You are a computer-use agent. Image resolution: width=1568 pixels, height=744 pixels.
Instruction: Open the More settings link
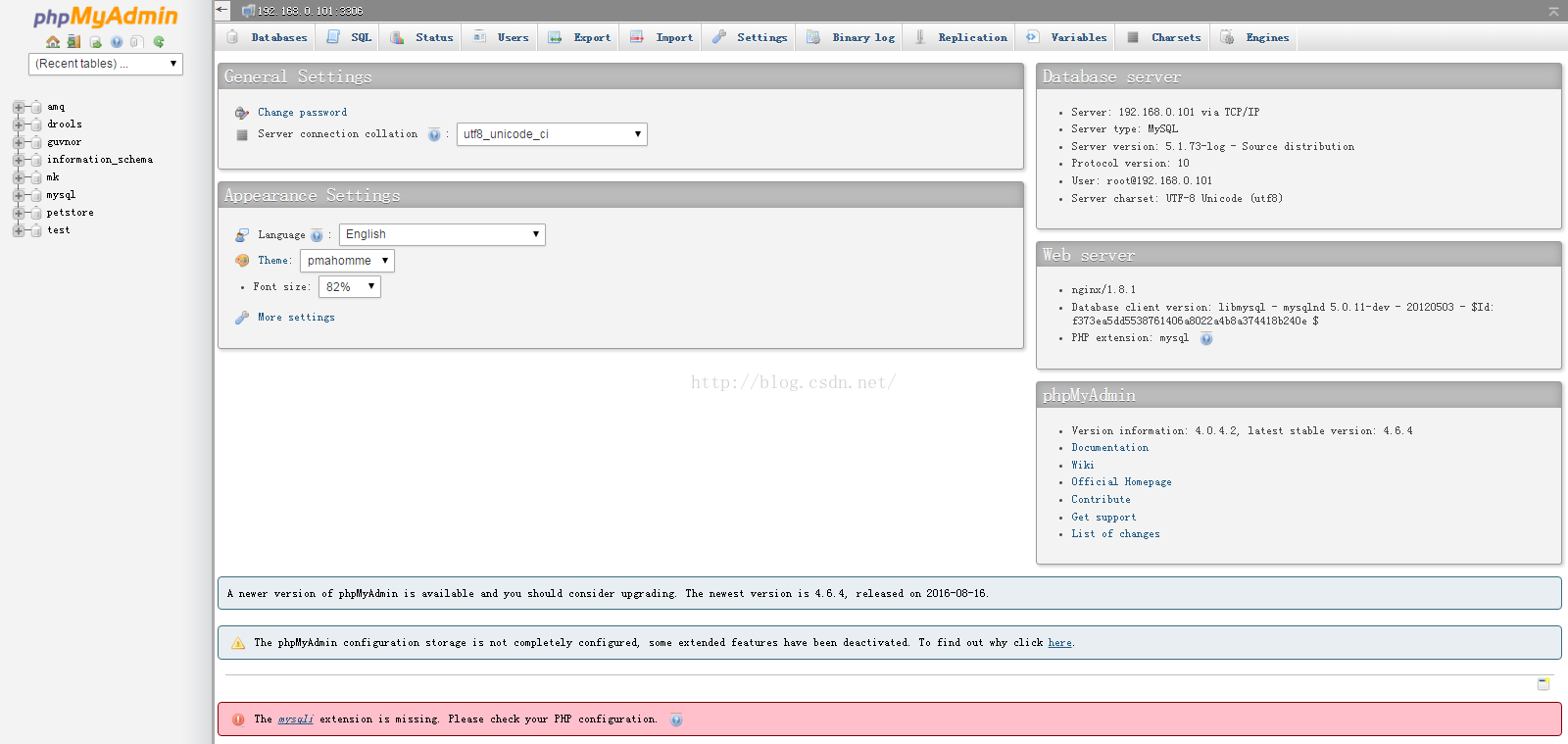pyautogui.click(x=296, y=318)
